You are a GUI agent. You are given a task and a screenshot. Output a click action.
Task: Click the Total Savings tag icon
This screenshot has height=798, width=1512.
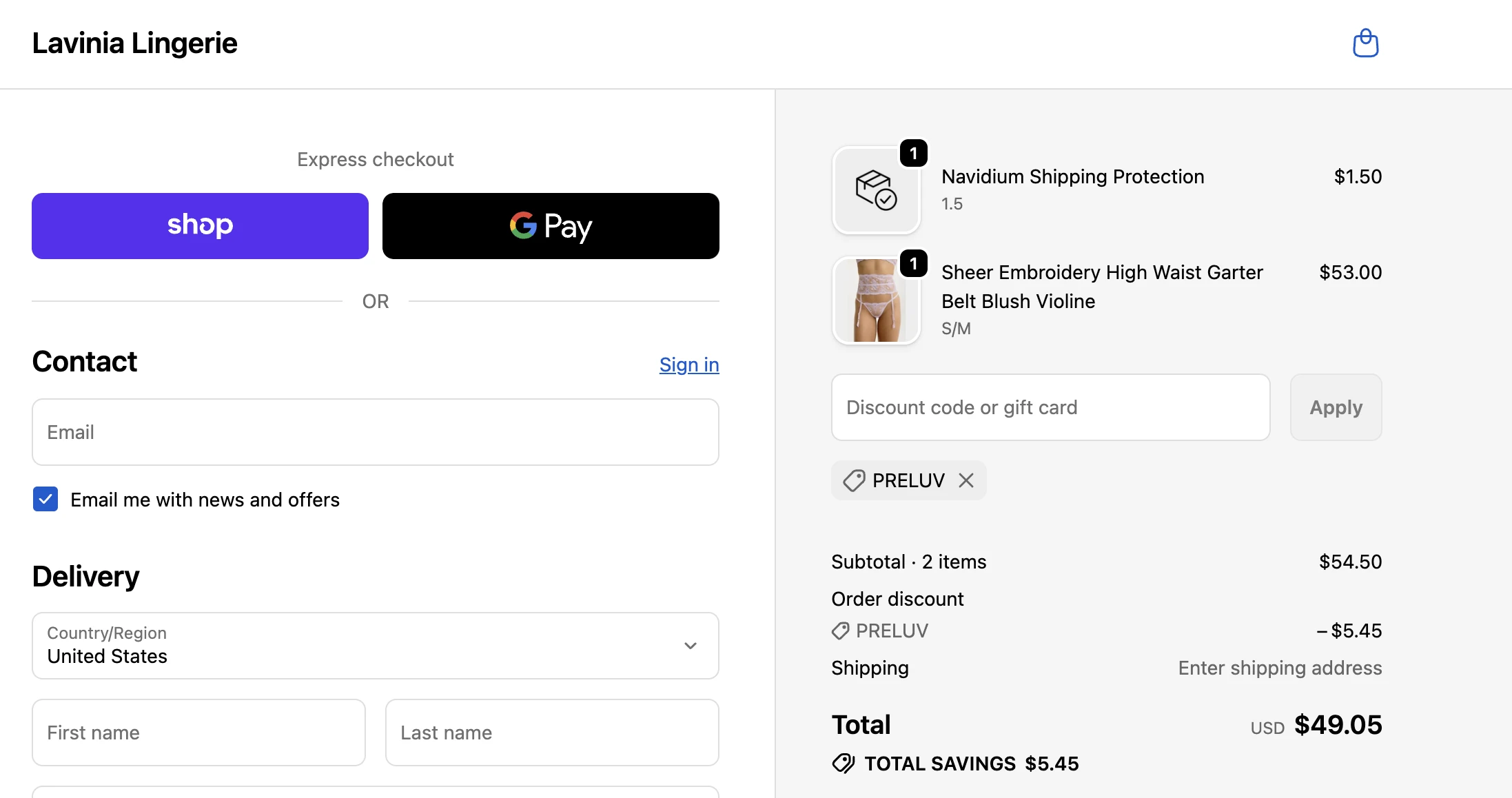pyautogui.click(x=843, y=764)
